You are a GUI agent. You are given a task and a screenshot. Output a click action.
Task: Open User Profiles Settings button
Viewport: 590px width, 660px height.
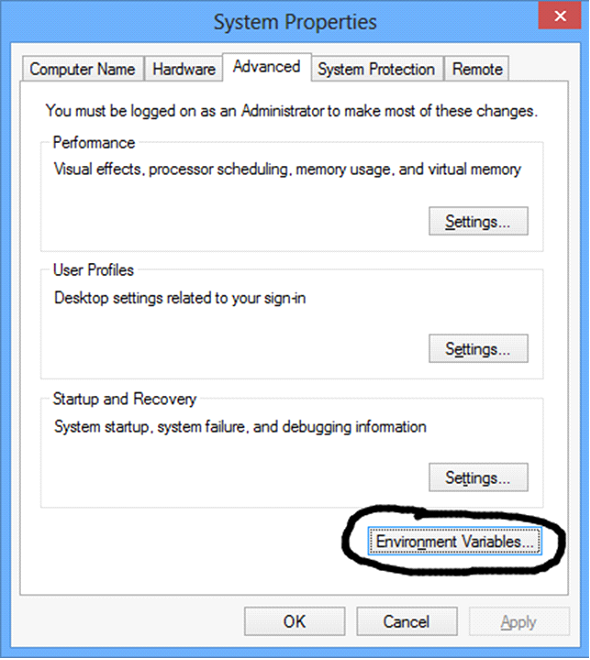click(x=478, y=349)
